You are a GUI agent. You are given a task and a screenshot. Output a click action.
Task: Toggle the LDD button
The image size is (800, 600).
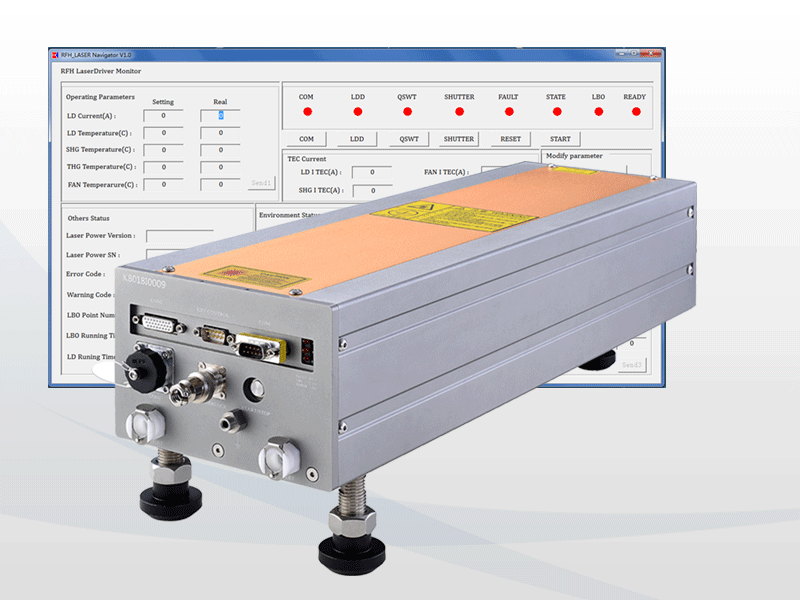[x=357, y=139]
